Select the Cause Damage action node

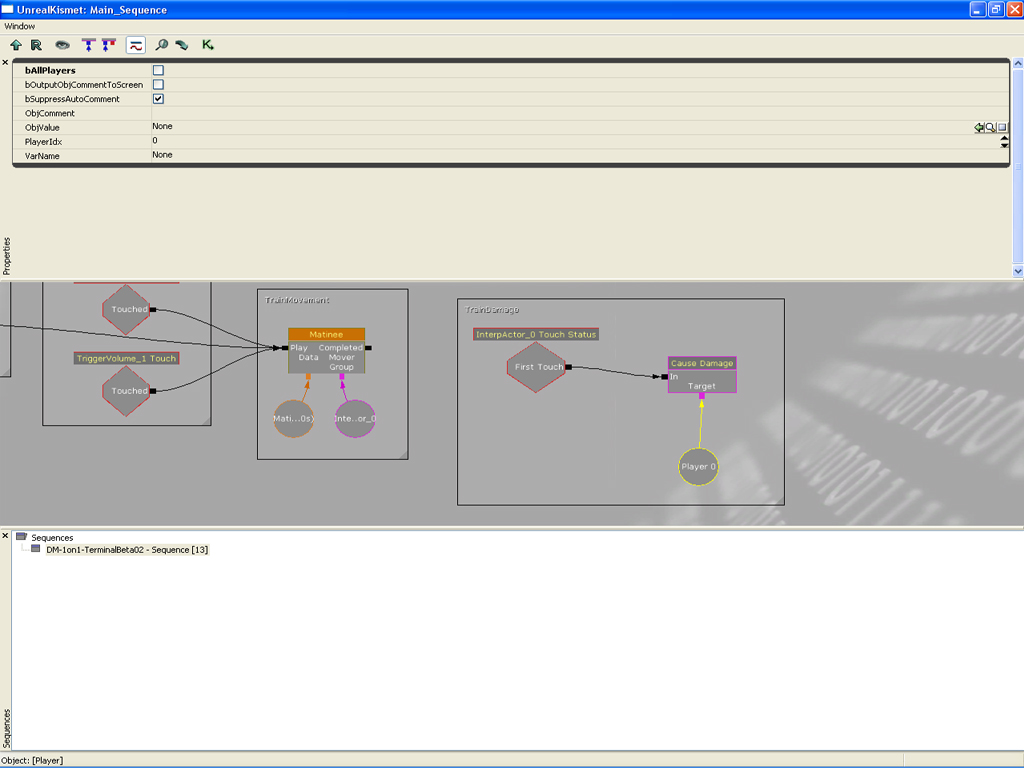click(702, 363)
